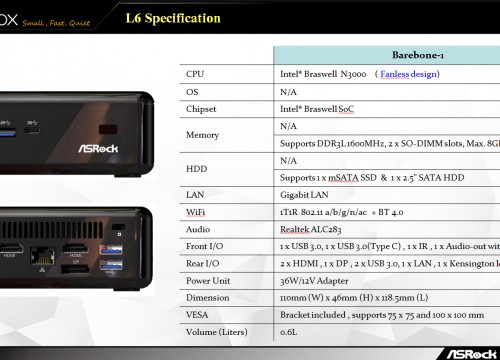
Task: Click the "WiFi" row label
Action: pyautogui.click(x=196, y=212)
